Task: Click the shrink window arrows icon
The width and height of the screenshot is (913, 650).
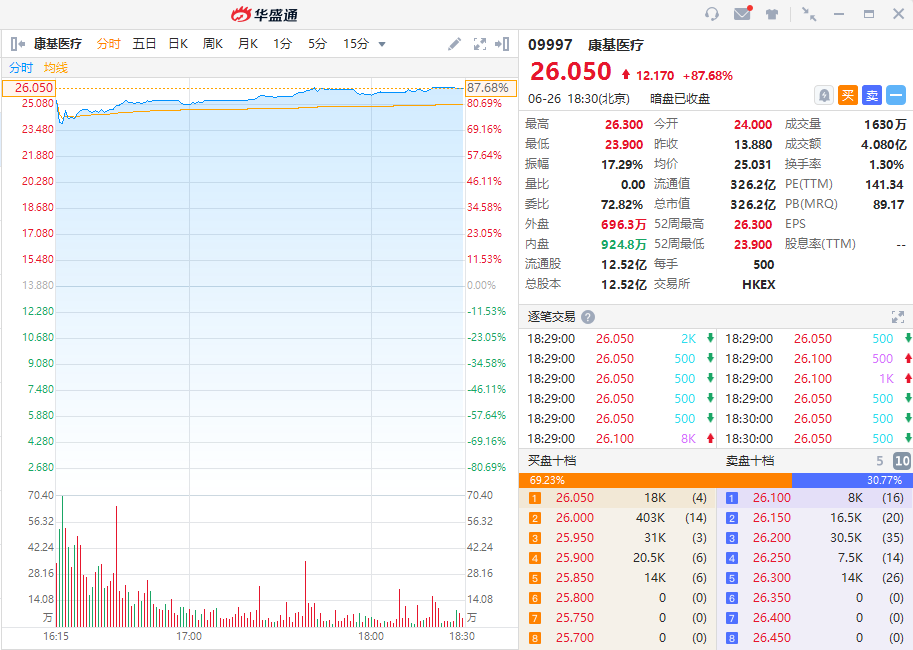Action: 809,14
